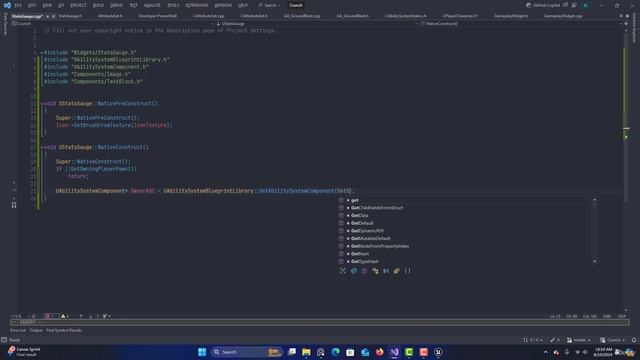The height and width of the screenshot is (360, 640).
Task: Open the account profile avatar
Action: point(585,5)
